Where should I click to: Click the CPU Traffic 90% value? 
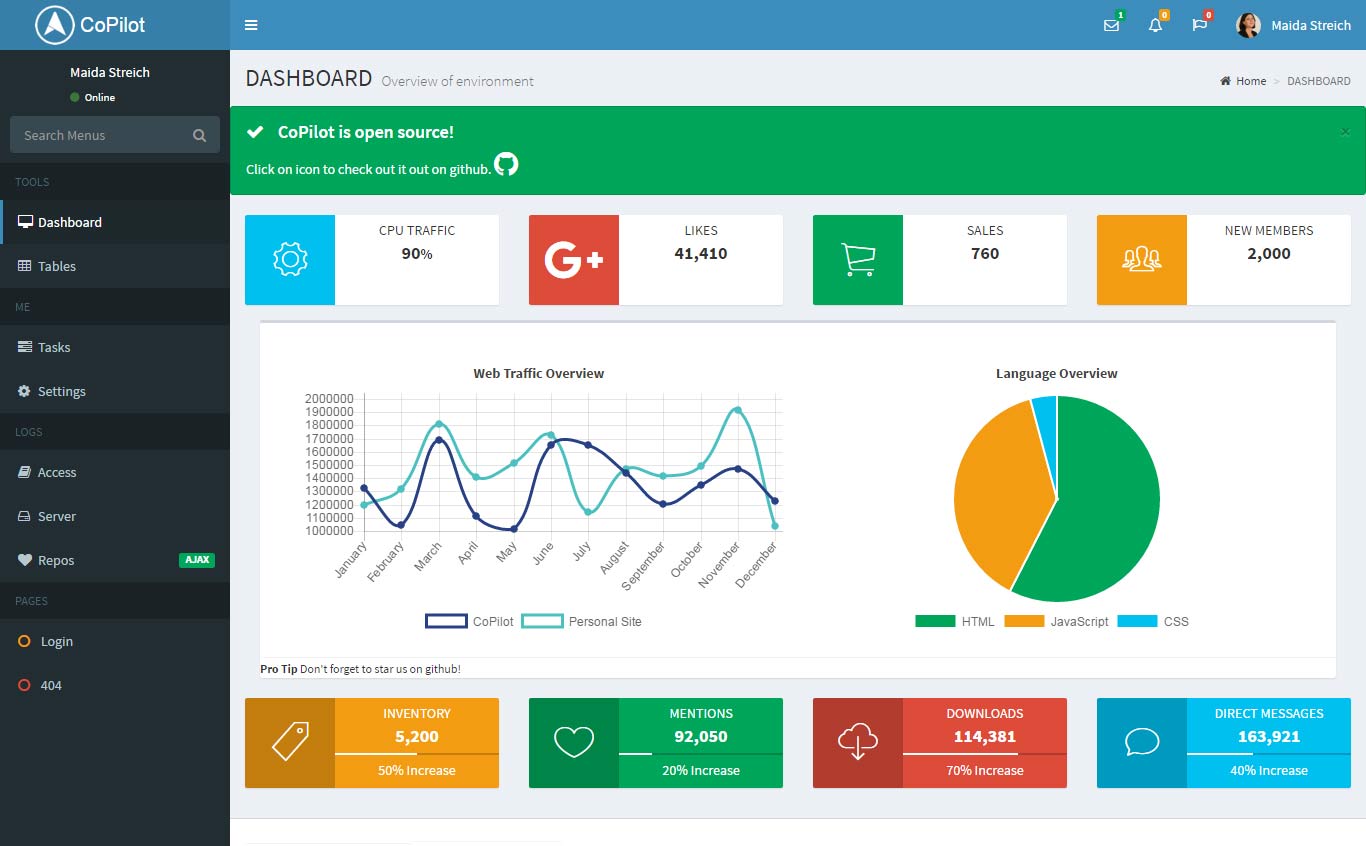pos(417,254)
